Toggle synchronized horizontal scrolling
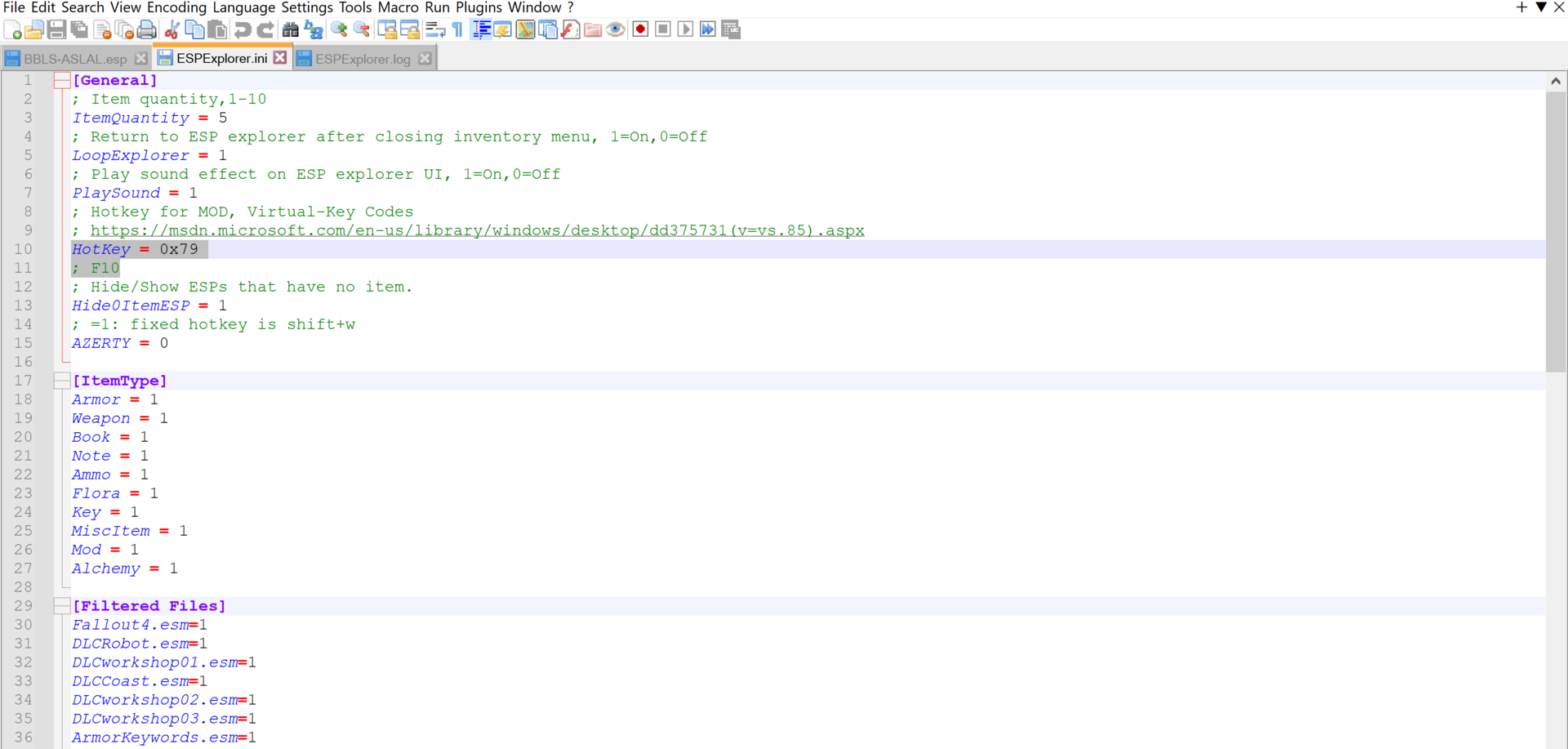Screen dimensions: 1568x749 click(409, 30)
